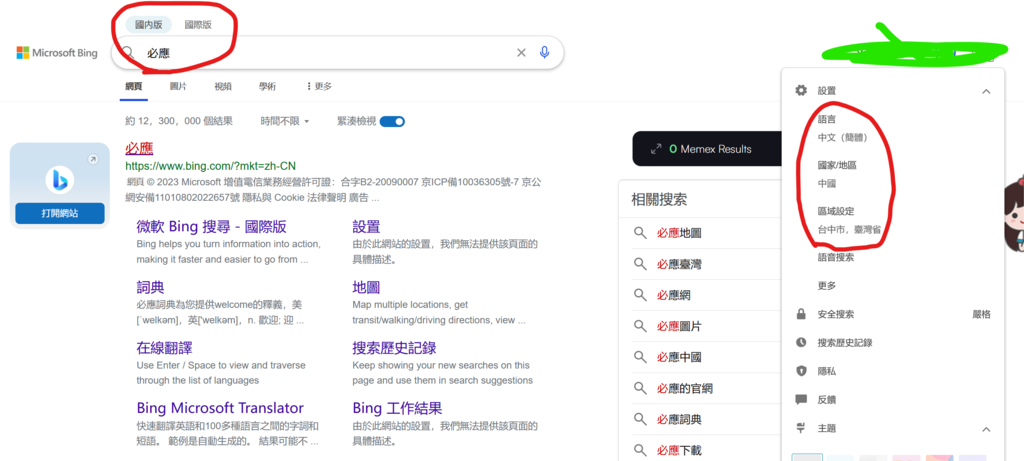Switch to the 學術 tab
1024x461 pixels.
(267, 86)
